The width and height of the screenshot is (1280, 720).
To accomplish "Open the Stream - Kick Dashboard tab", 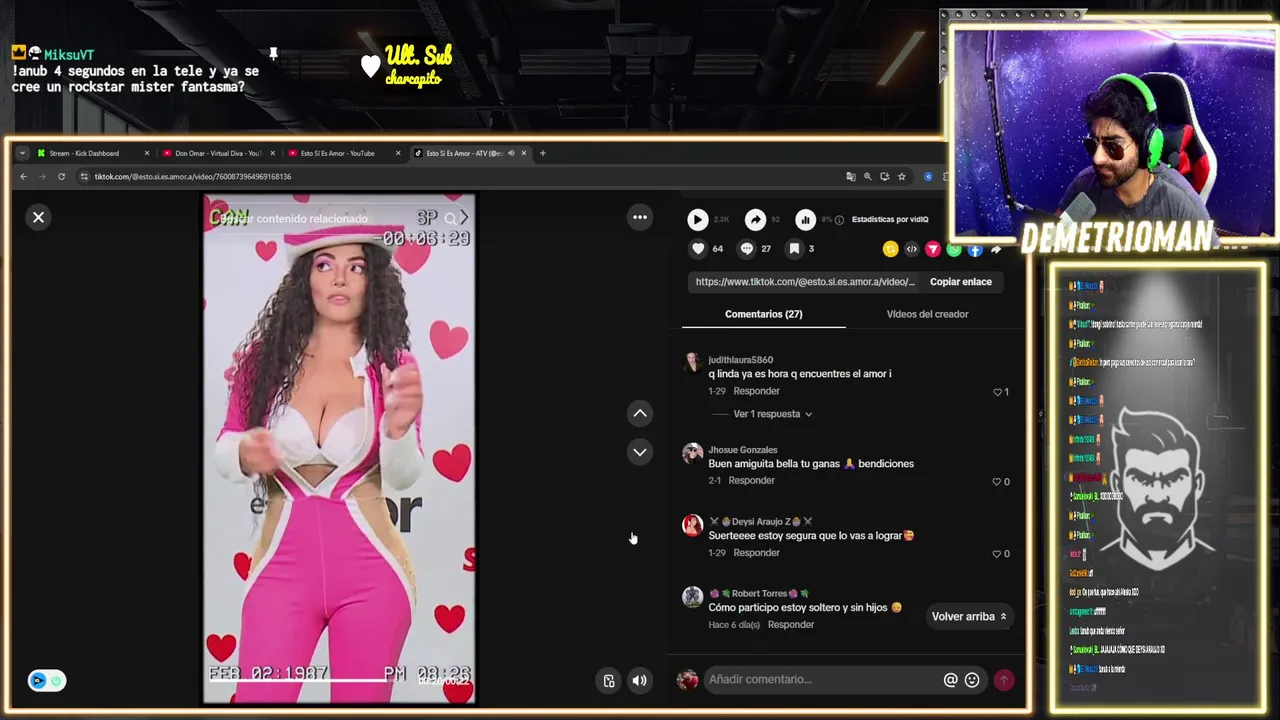I will pyautogui.click(x=84, y=153).
